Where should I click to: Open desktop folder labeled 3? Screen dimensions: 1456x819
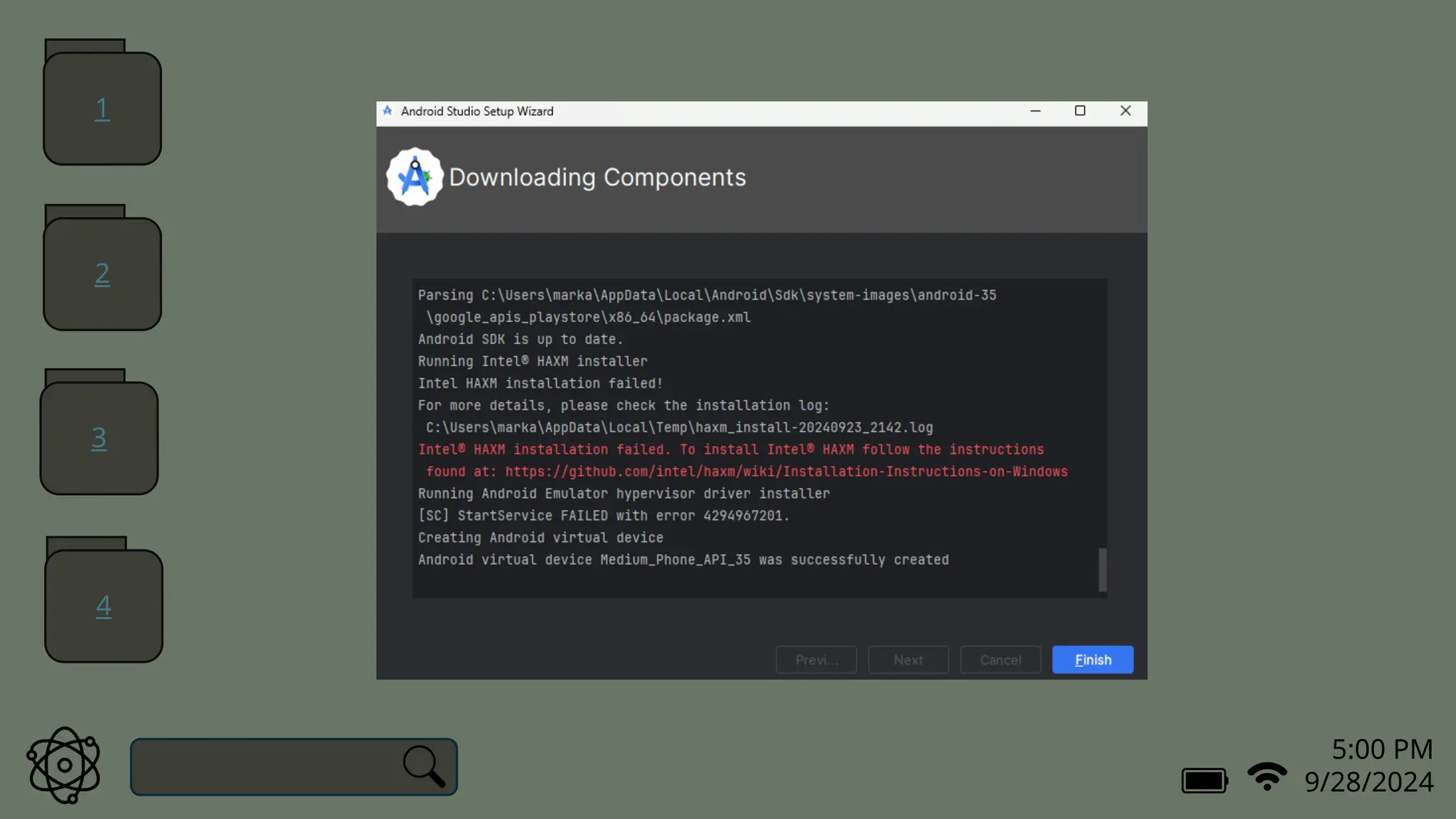[99, 438]
